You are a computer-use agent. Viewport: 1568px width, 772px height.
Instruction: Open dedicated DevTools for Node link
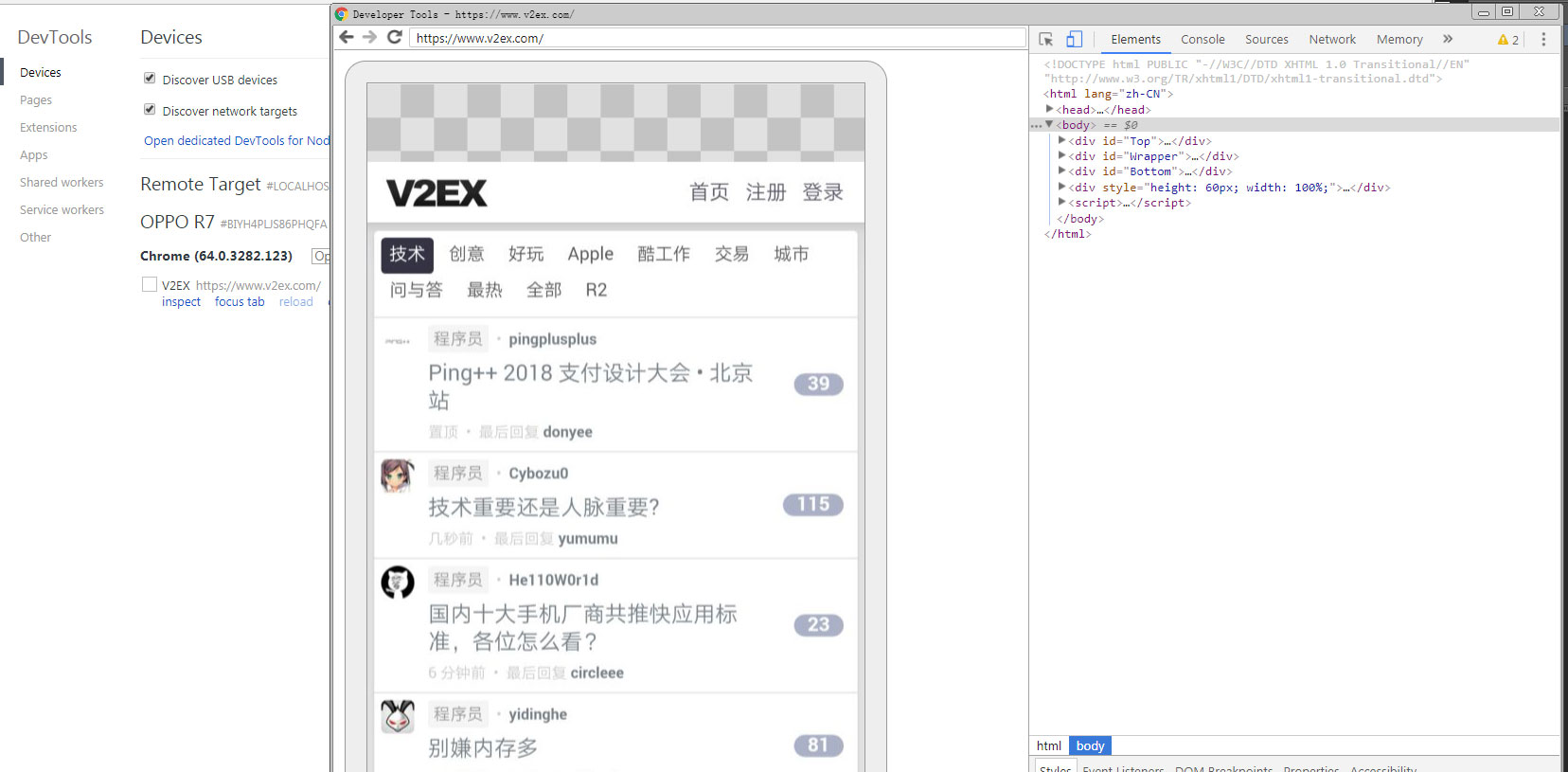237,141
